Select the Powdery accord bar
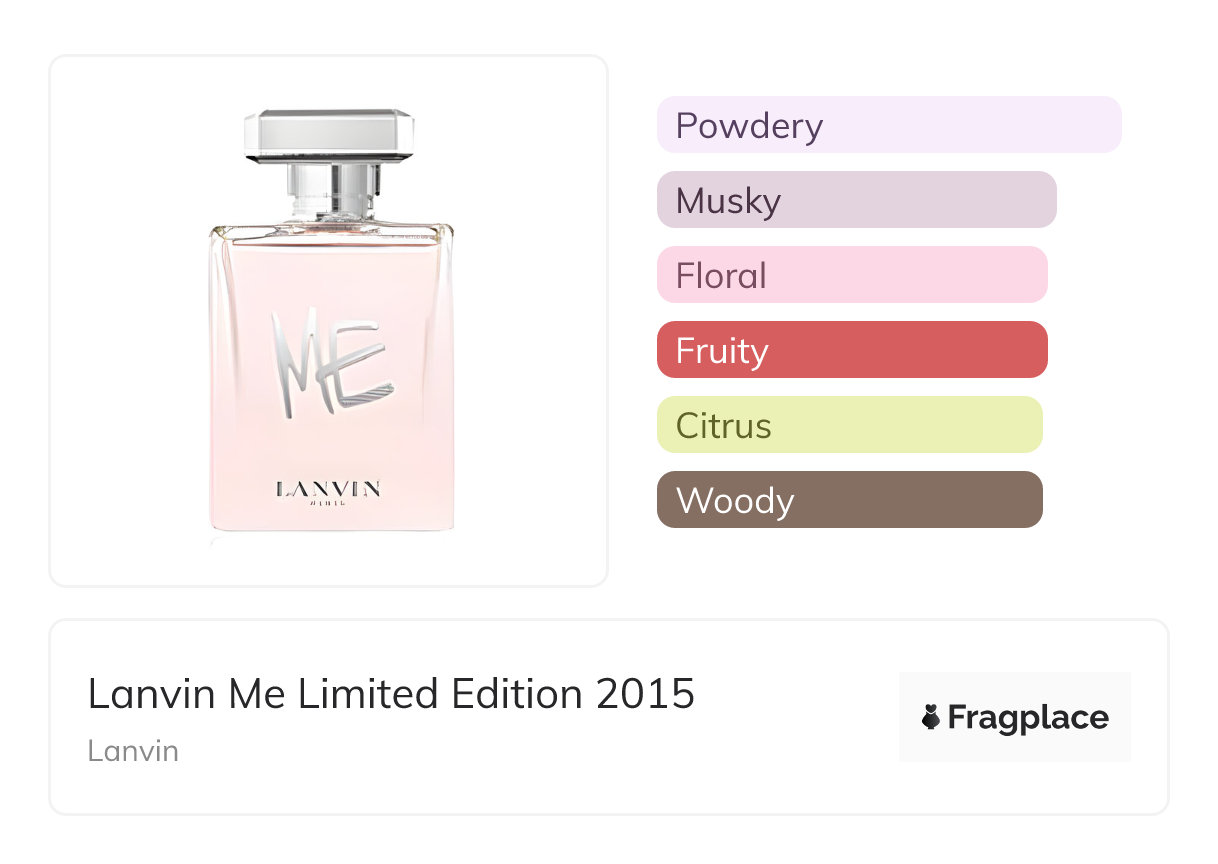1218x864 pixels. 889,125
